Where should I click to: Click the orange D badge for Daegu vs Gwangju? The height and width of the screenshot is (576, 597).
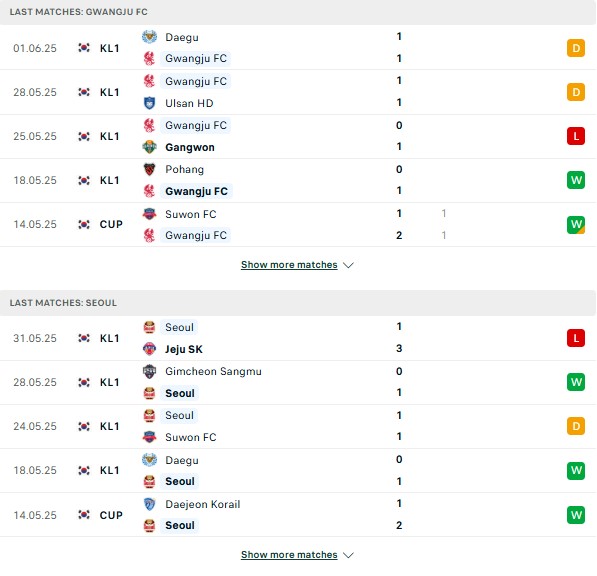click(576, 48)
